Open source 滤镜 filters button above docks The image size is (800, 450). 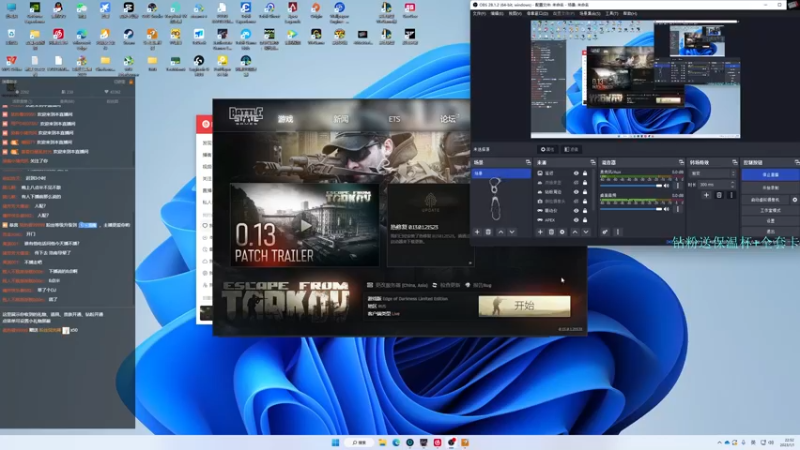(x=571, y=149)
